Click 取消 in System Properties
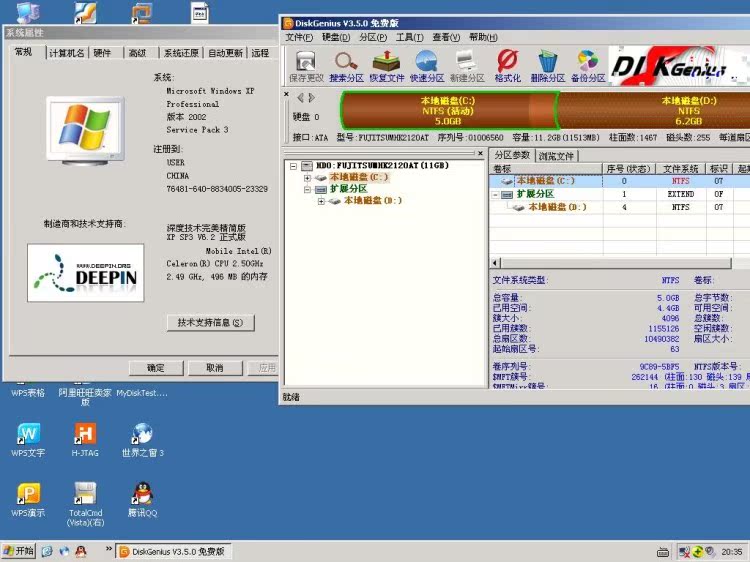Screen dimensions: 750x562 tap(215, 368)
